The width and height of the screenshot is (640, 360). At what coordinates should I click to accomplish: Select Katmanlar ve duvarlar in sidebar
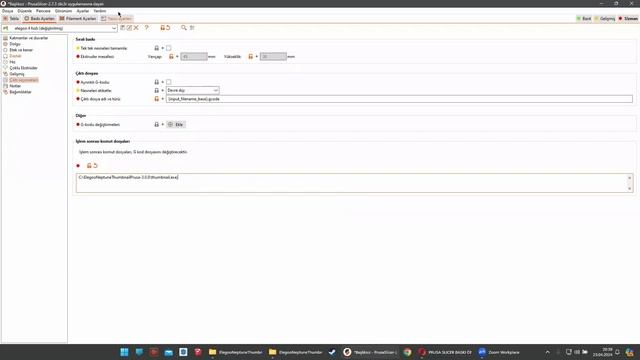(x=29, y=38)
